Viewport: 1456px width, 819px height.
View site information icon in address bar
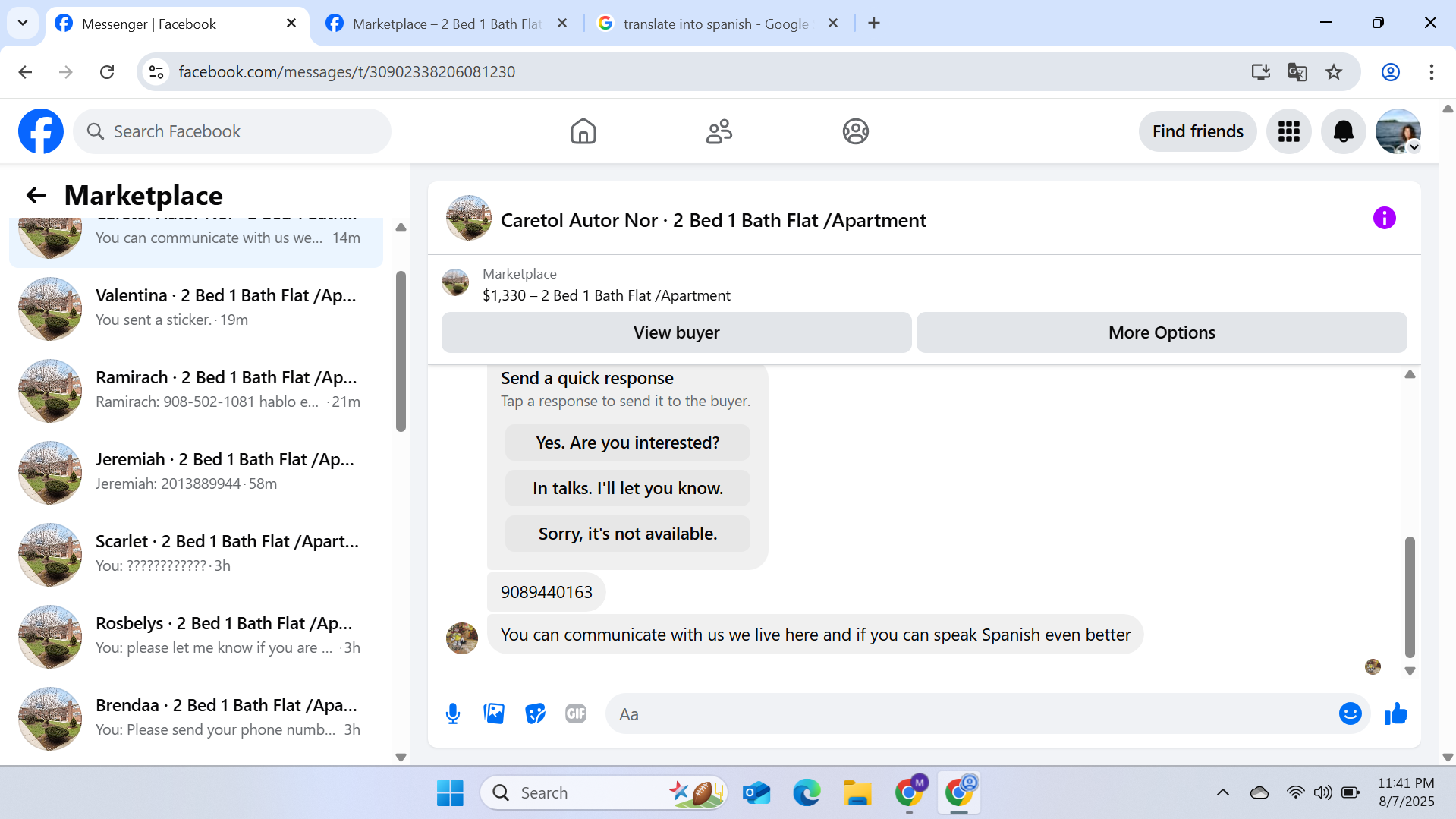click(x=156, y=72)
